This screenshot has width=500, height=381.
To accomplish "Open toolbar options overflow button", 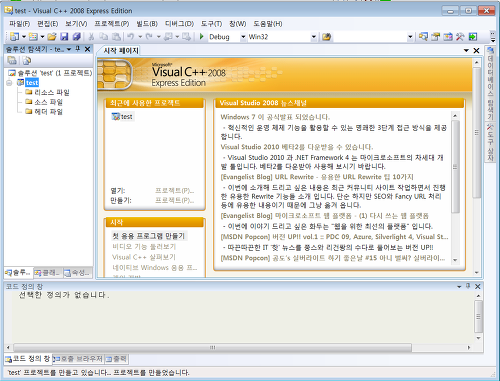I will coord(492,37).
